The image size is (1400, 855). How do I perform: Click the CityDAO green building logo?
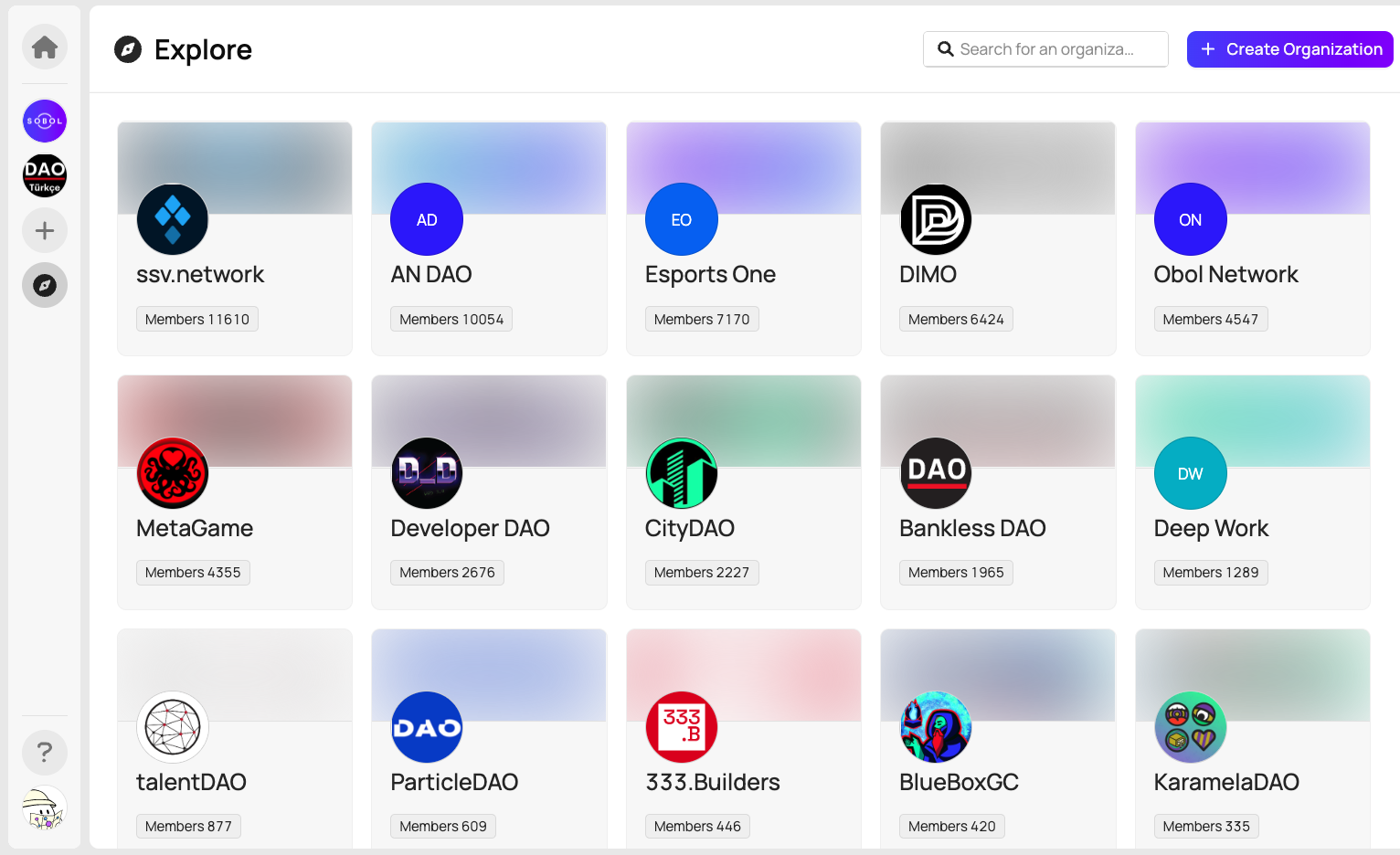tap(682, 473)
